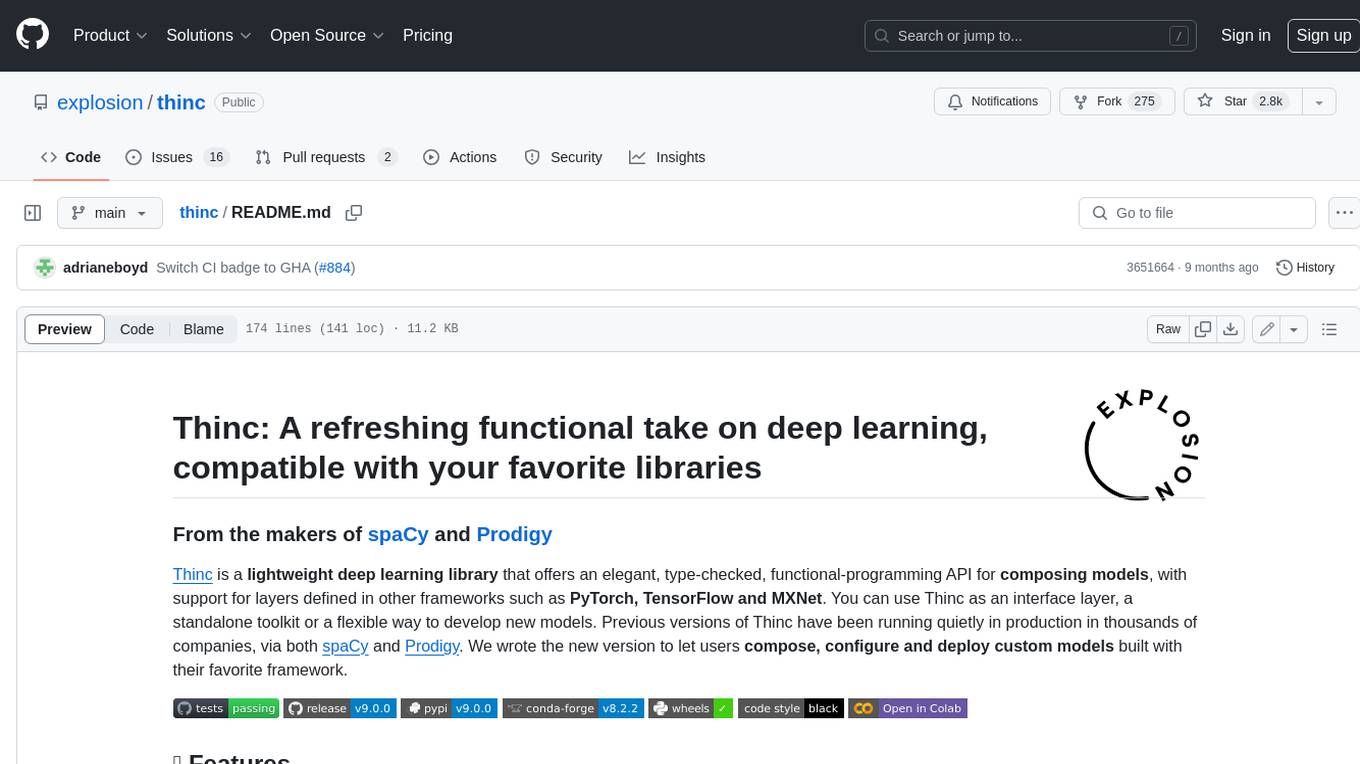Open the Raw file view
This screenshot has width=1360, height=764.
[x=1168, y=329]
